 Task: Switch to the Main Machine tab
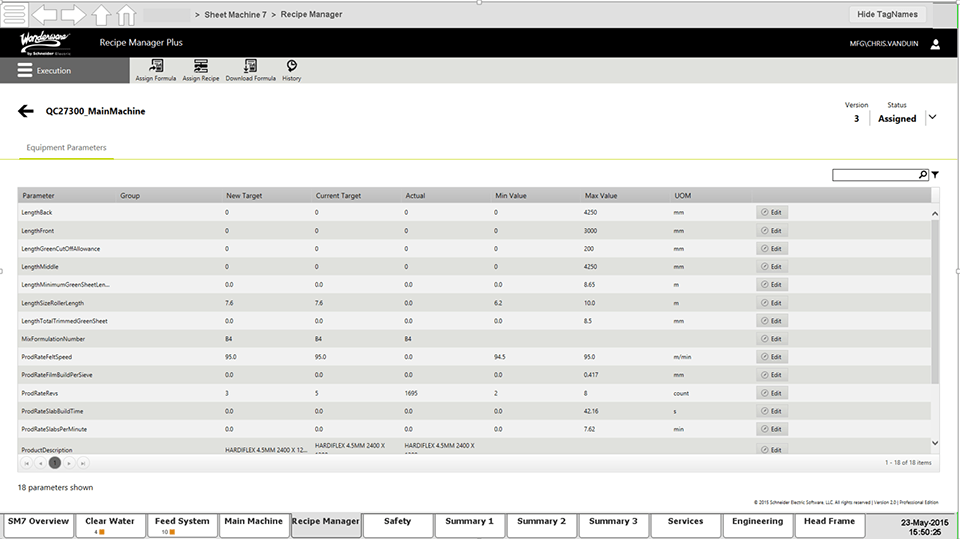253,521
